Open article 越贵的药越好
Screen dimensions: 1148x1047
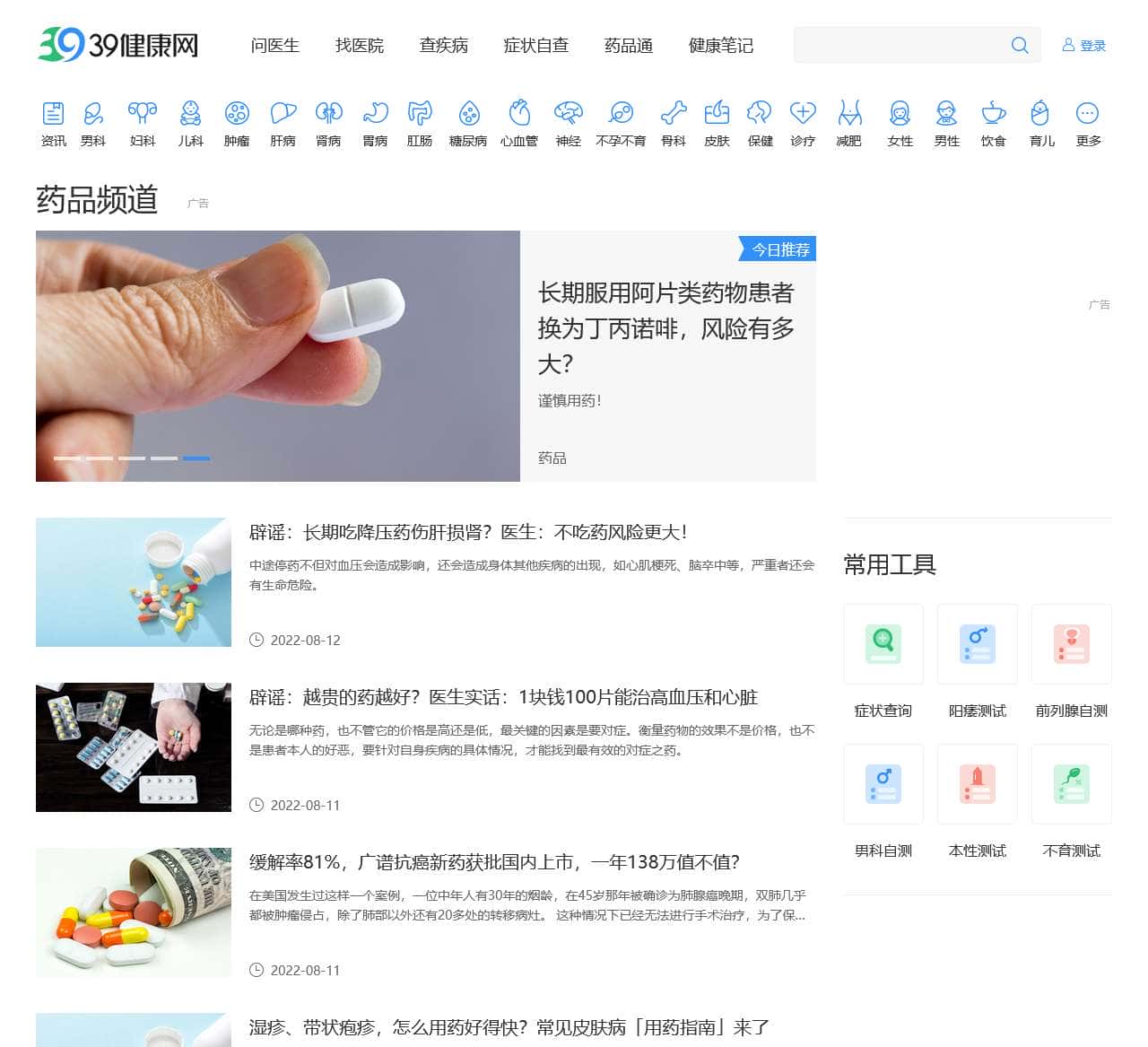503,697
